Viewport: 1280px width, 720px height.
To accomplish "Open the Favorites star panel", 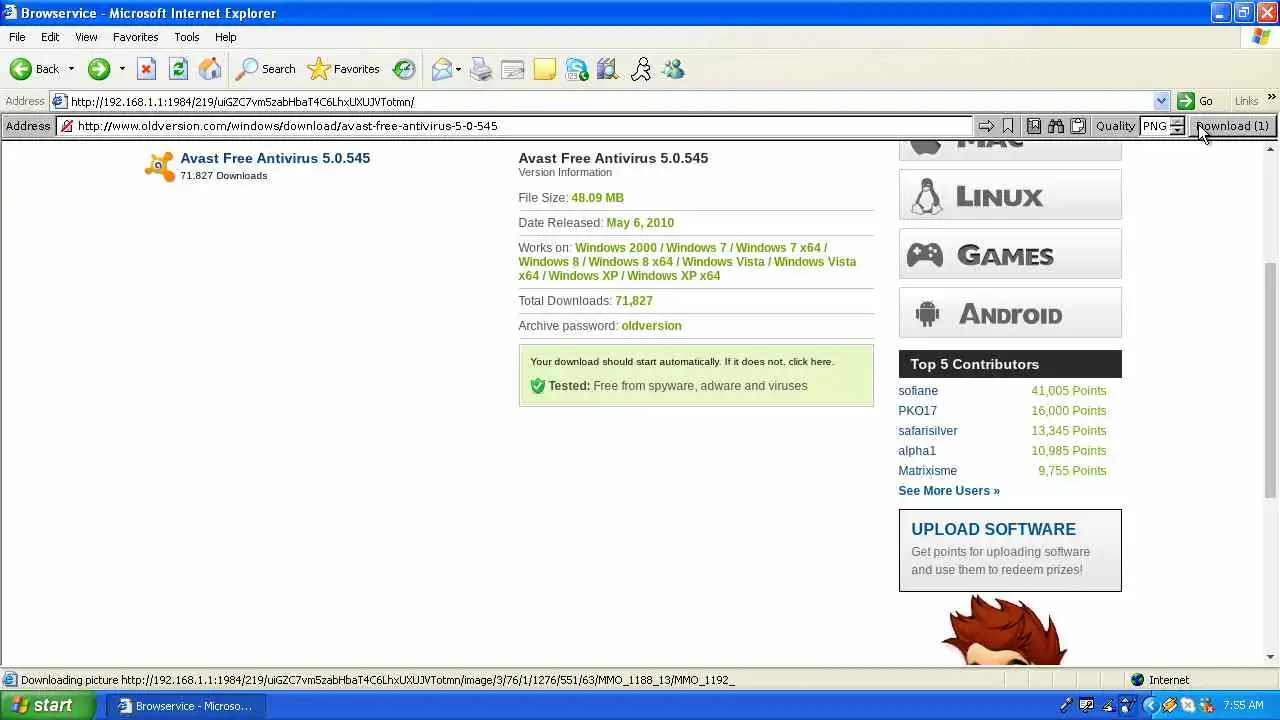I will [344, 69].
